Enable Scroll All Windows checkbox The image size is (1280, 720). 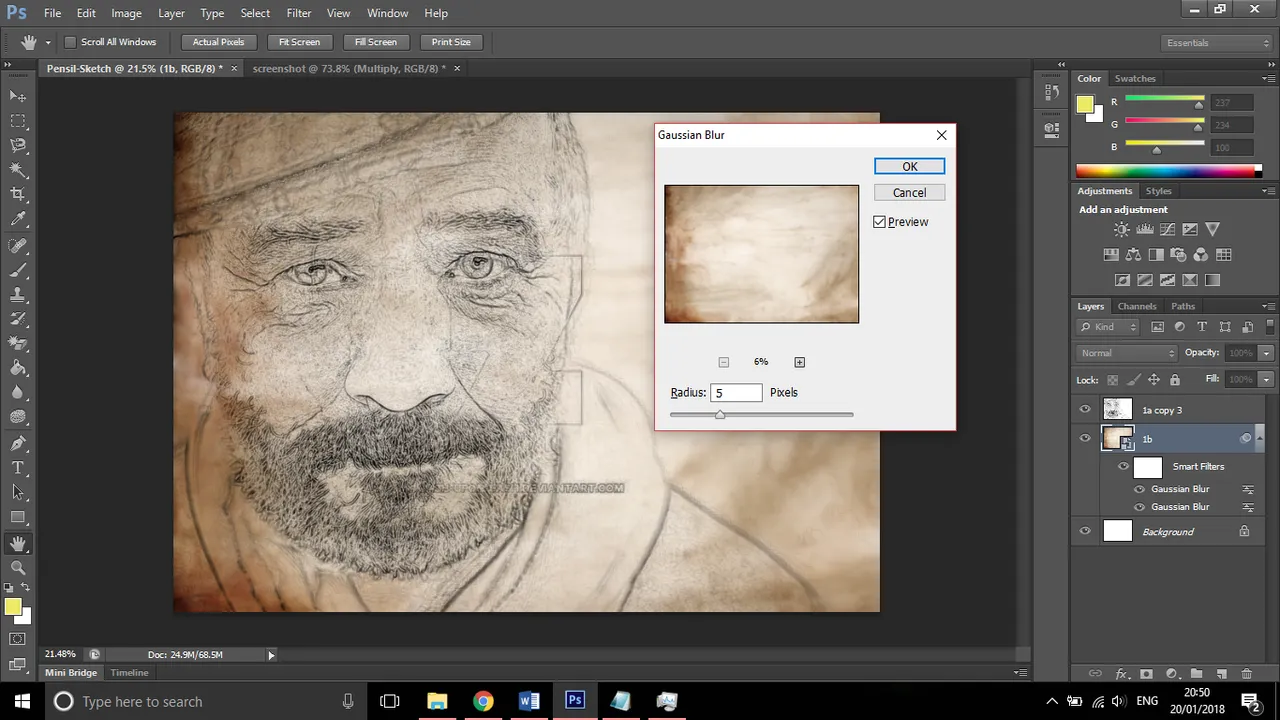click(71, 42)
